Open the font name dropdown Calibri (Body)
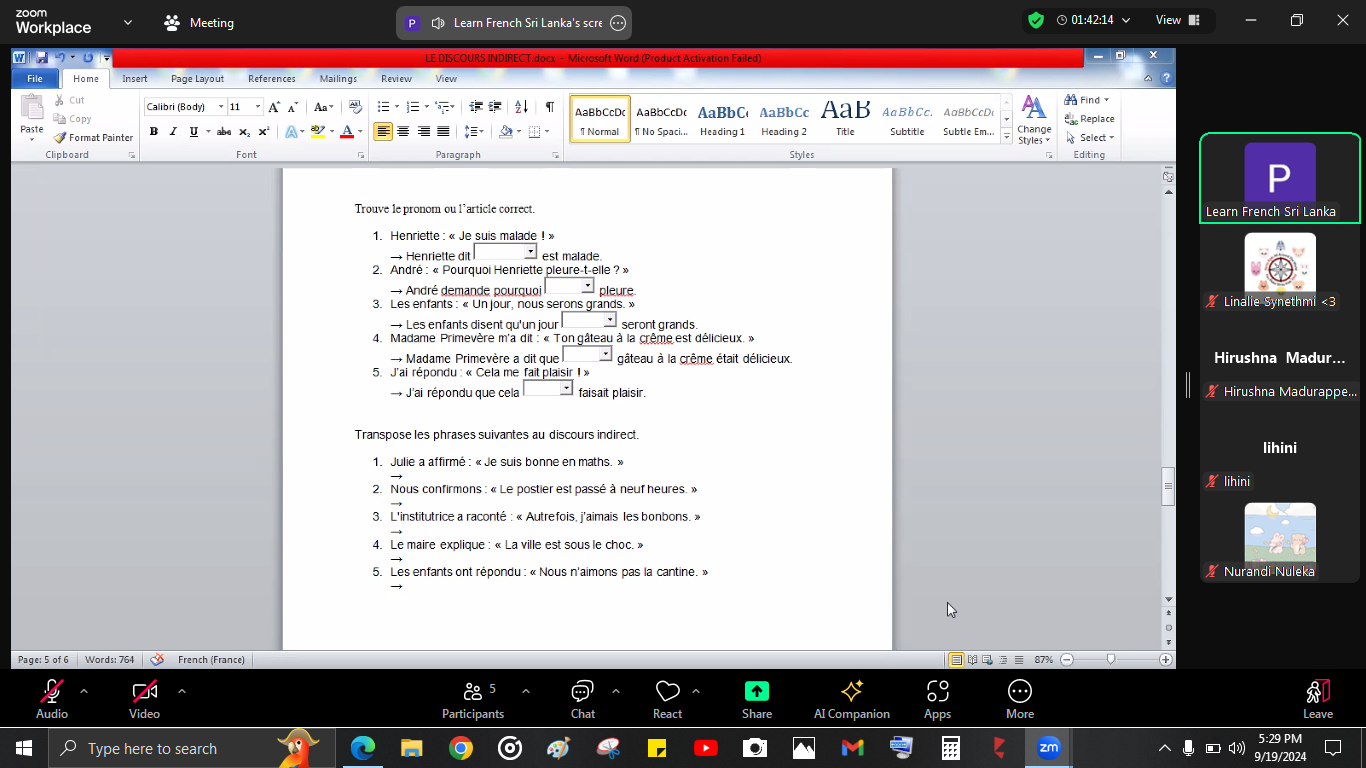Screen dimensions: 1366x768 [x=220, y=107]
